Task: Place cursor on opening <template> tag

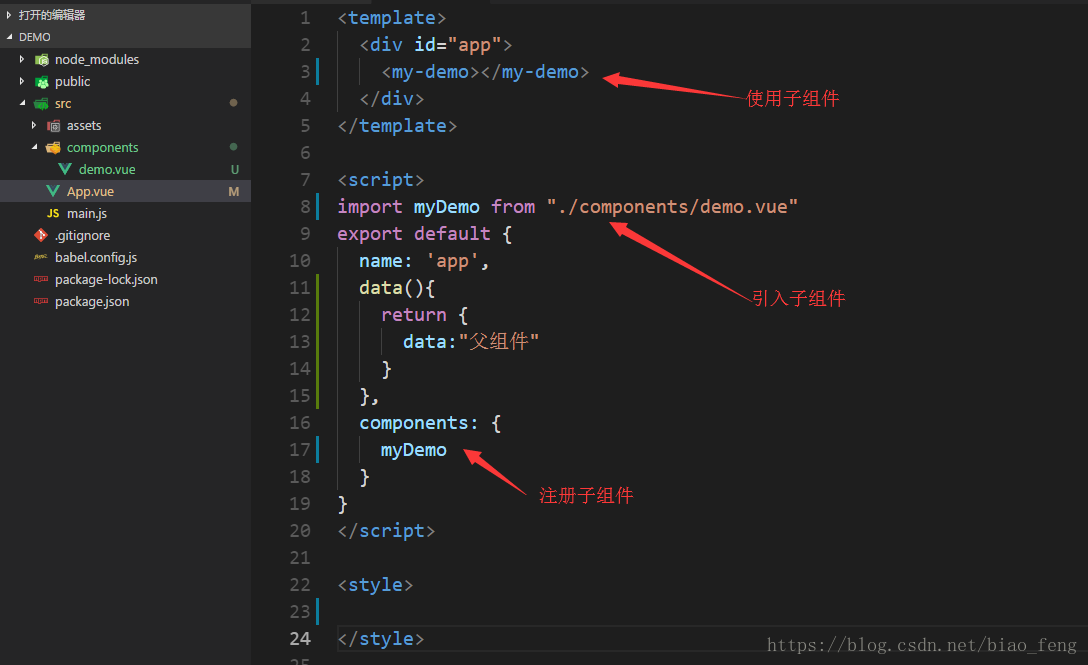Action: 391,18
